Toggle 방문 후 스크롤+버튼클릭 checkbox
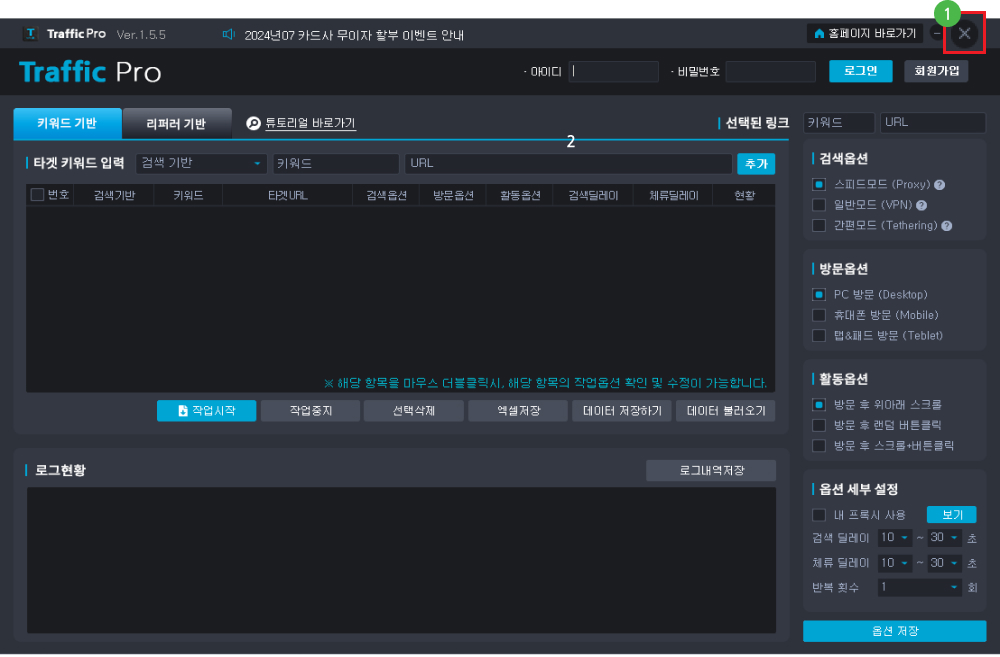The width and height of the screenshot is (1000, 657). pyautogui.click(x=819, y=446)
